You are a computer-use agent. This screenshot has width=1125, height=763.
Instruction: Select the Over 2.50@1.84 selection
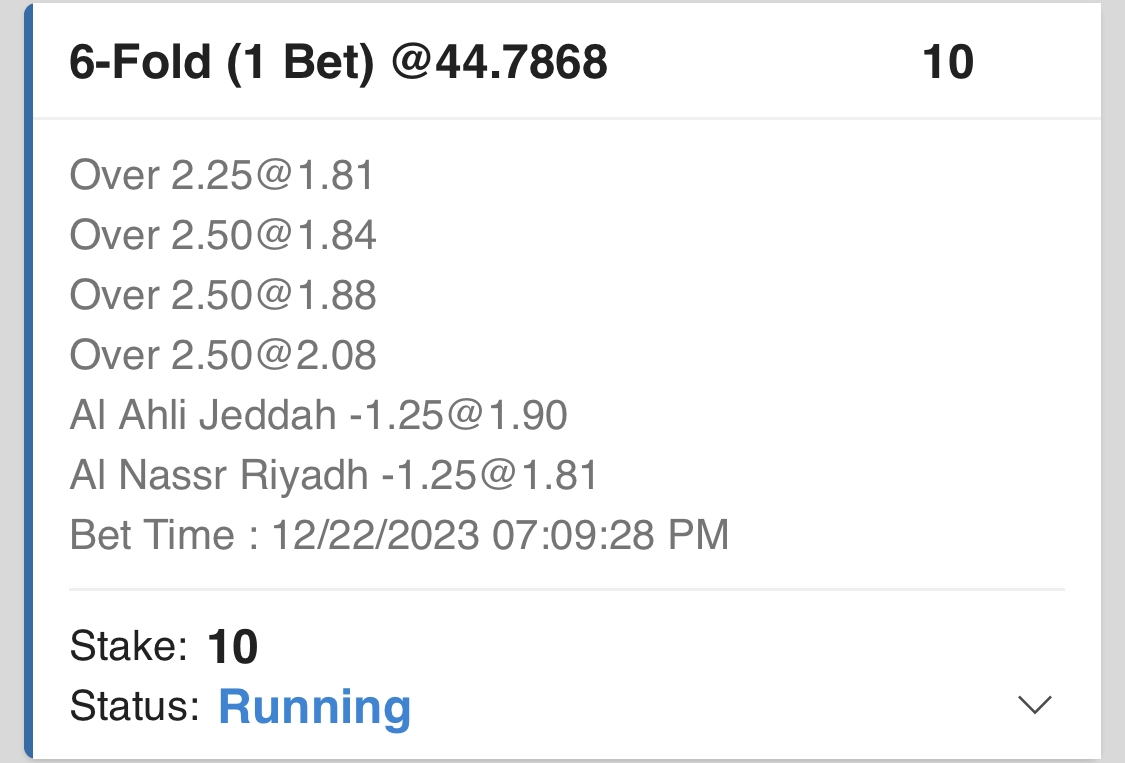(x=223, y=236)
